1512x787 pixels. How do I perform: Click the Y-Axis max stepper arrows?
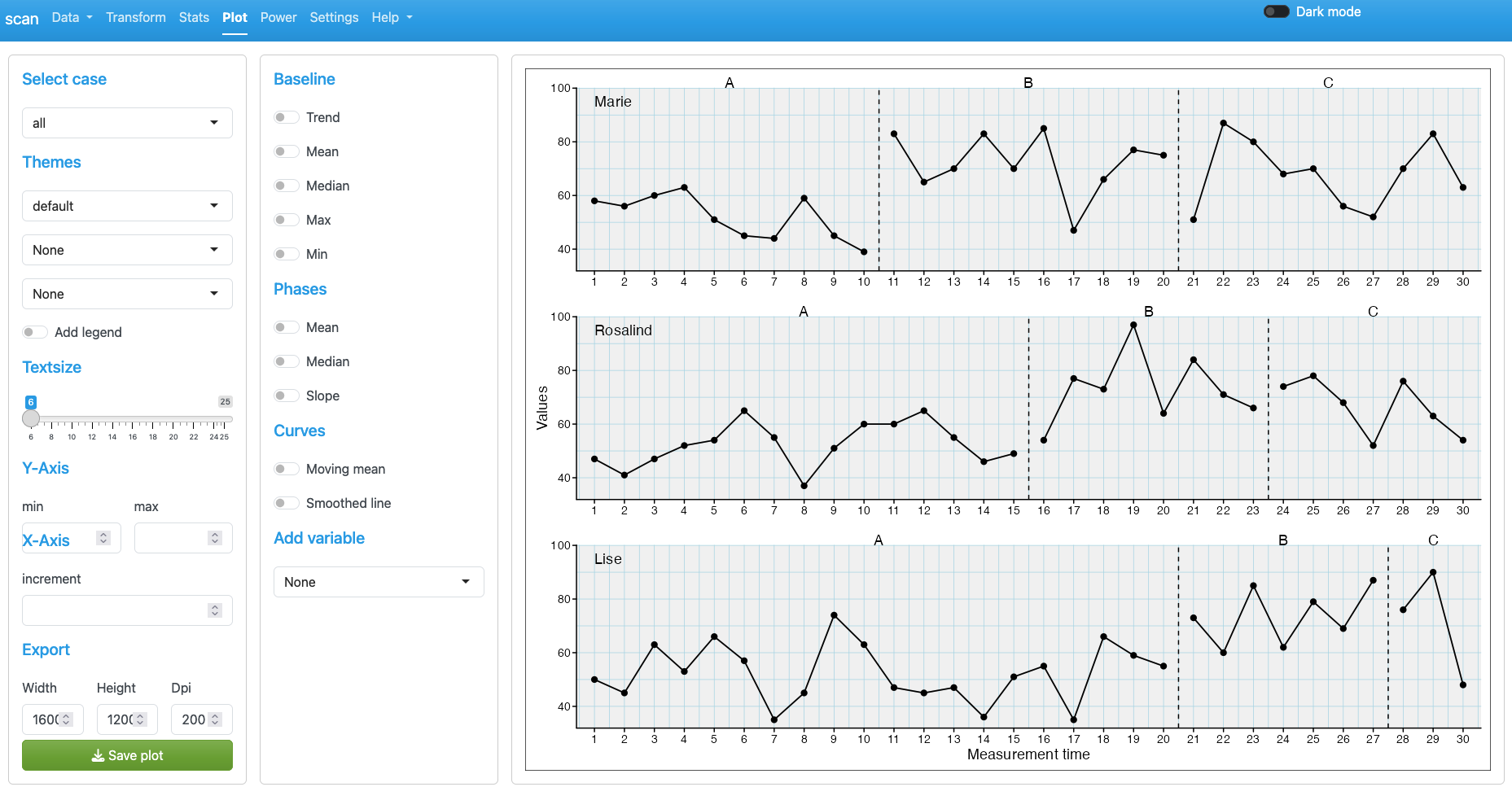coord(215,538)
